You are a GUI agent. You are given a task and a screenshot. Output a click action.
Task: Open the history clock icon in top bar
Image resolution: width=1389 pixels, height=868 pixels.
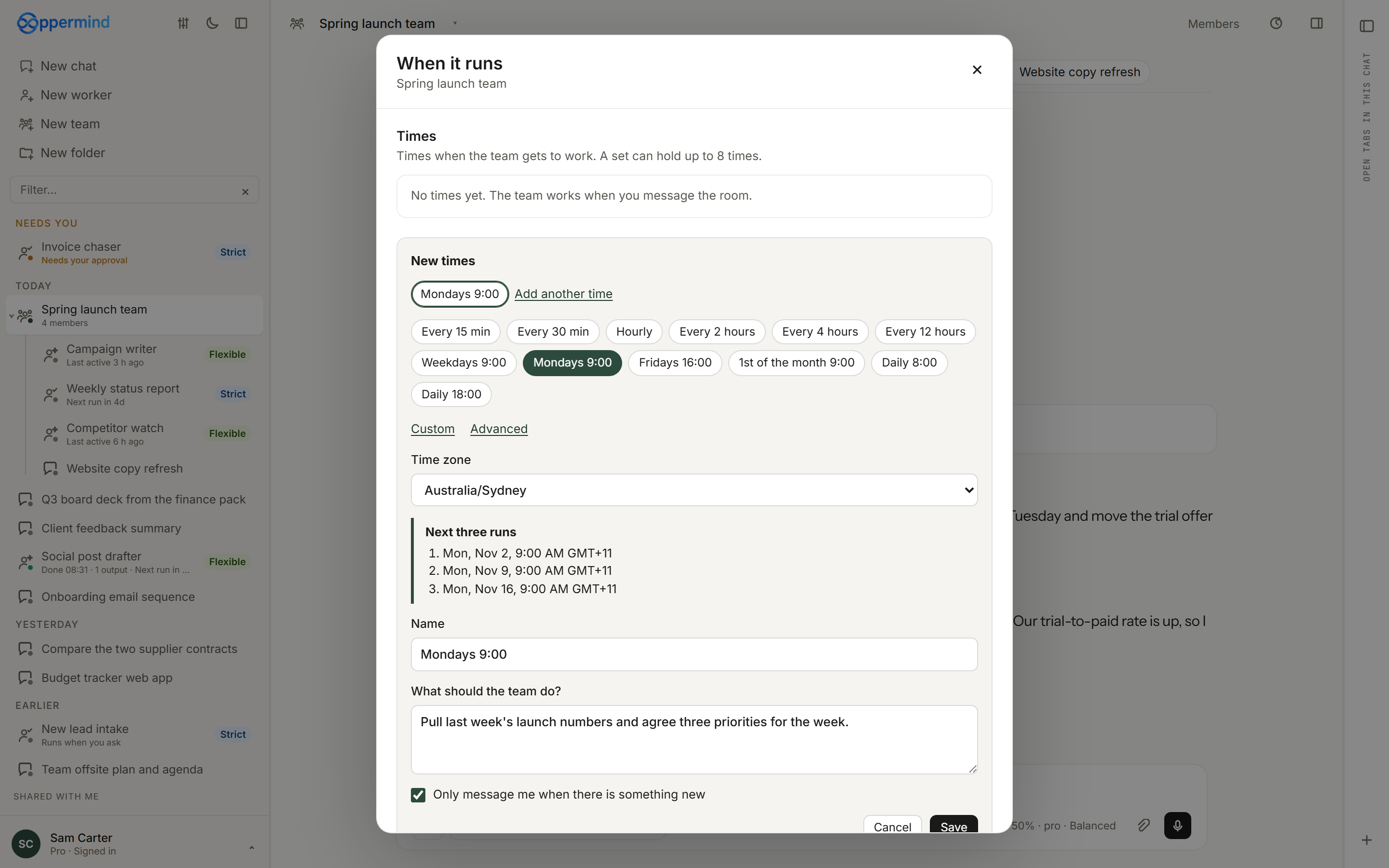(1276, 23)
